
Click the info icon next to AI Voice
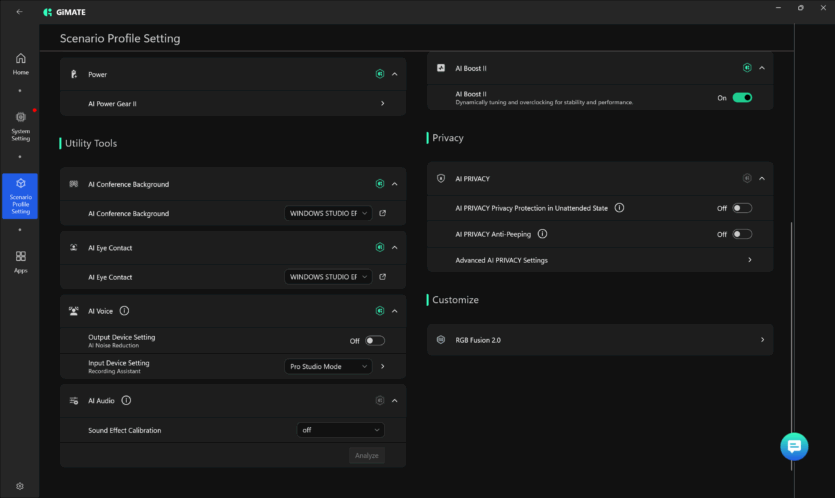tap(125, 311)
